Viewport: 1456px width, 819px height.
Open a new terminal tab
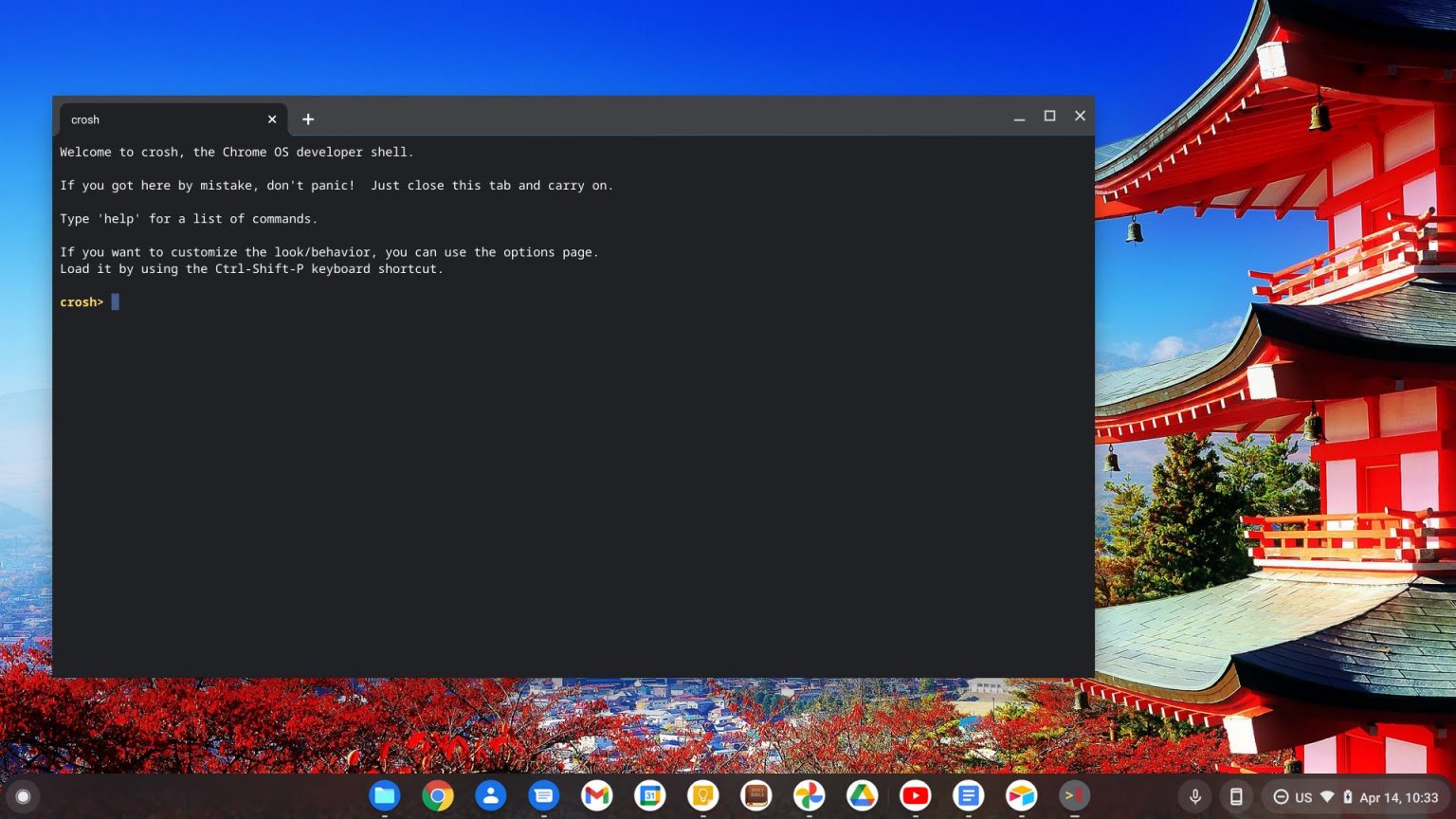point(308,118)
